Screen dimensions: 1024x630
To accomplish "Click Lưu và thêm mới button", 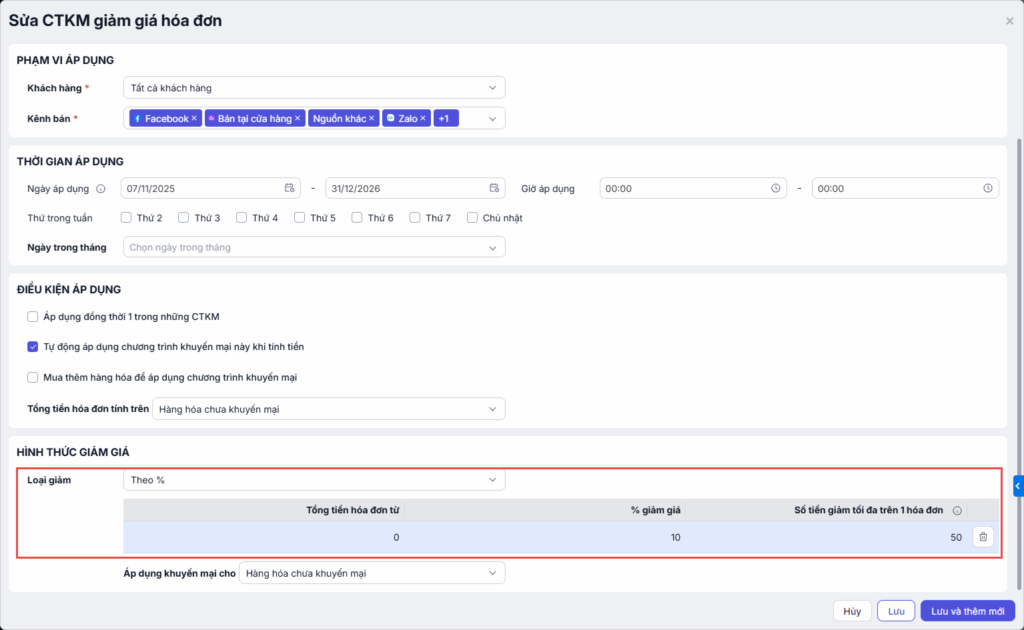I will (x=967, y=611).
